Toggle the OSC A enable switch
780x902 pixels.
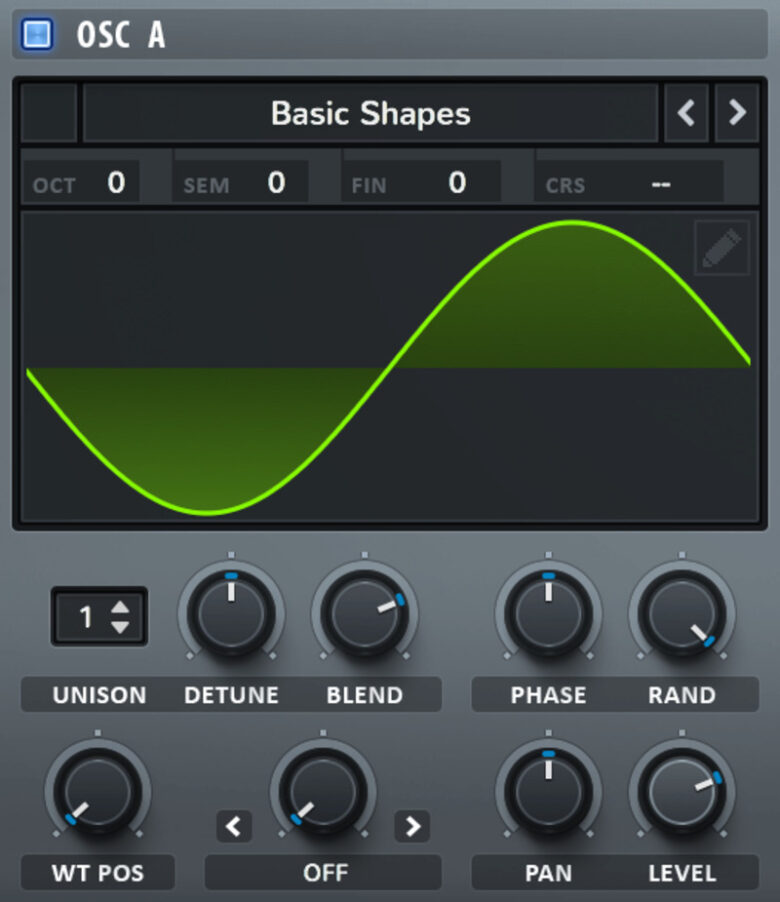pyautogui.click(x=37, y=35)
